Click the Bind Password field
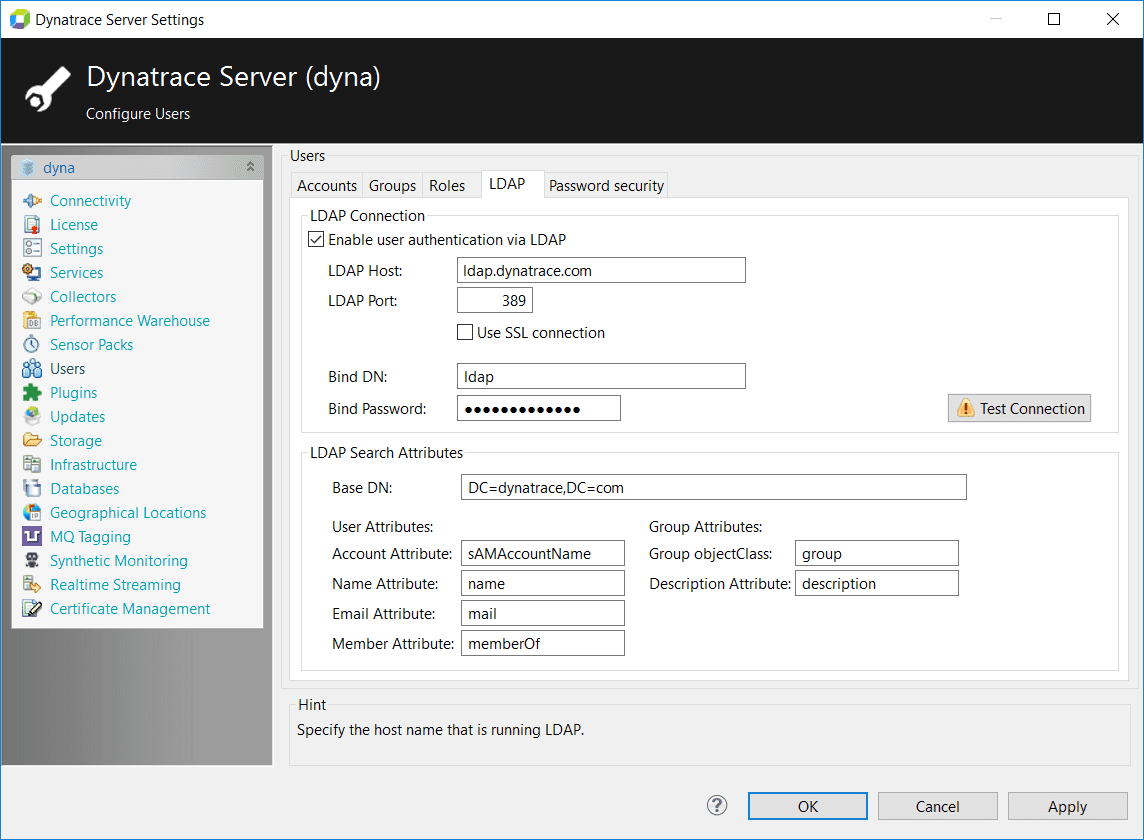The image size is (1144, 840). 538,408
